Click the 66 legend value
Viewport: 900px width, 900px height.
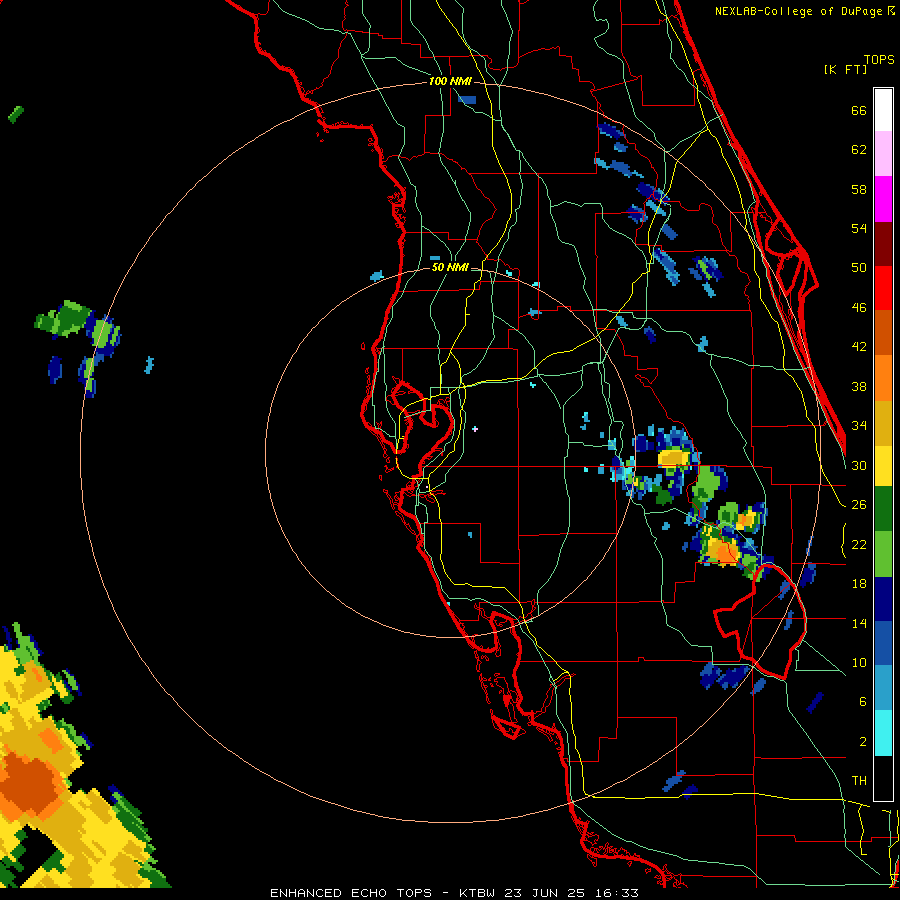859,110
